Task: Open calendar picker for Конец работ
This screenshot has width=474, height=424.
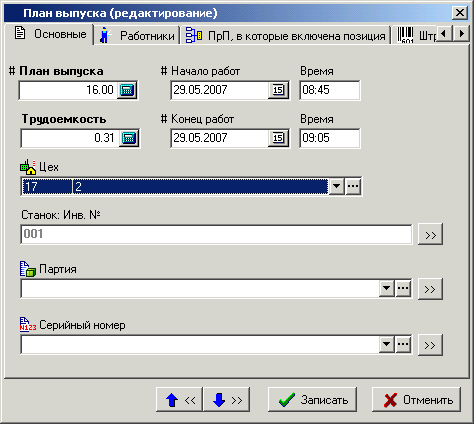Action: point(278,138)
